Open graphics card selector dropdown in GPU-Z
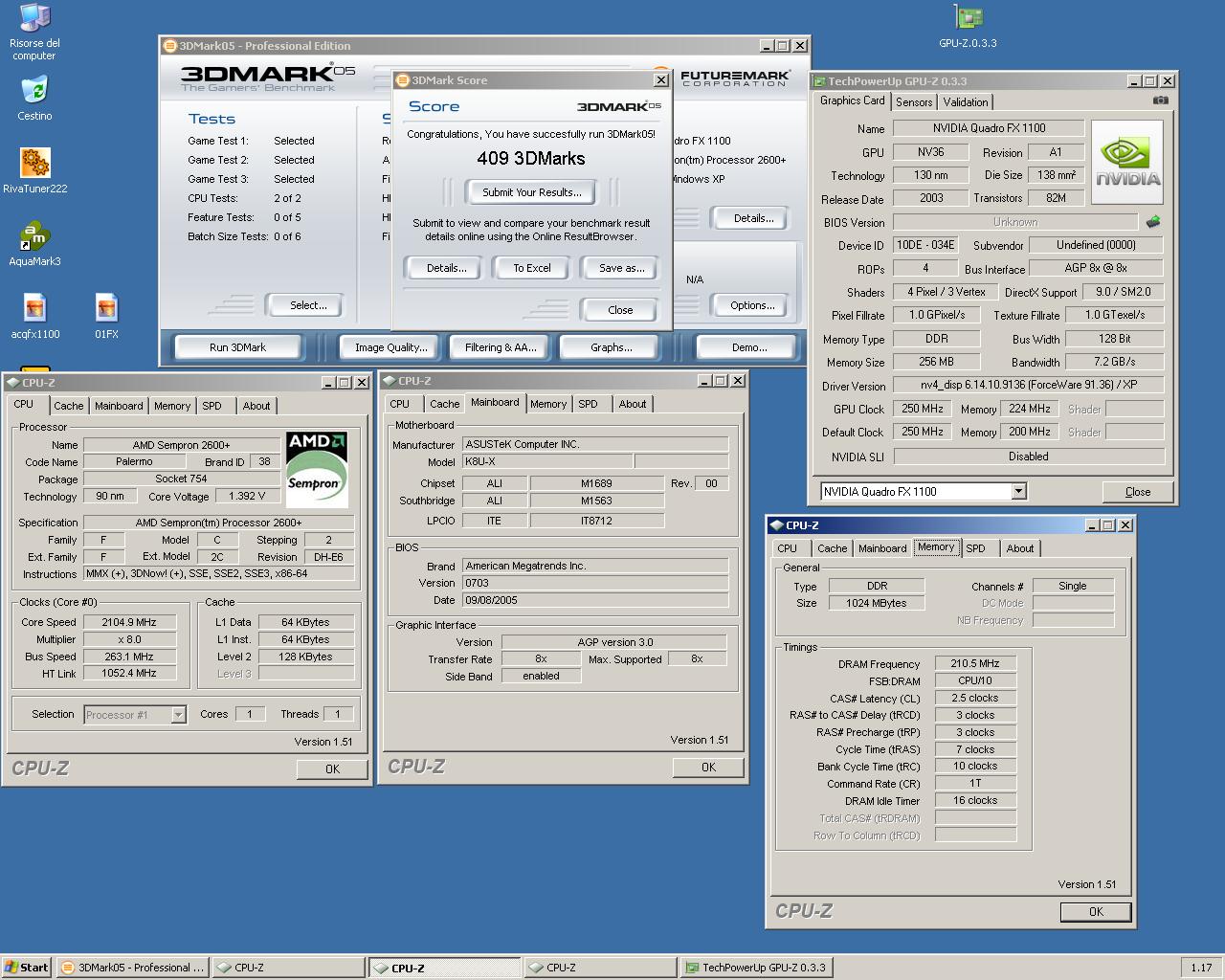Viewport: 1225px width, 980px height. pos(1018,491)
